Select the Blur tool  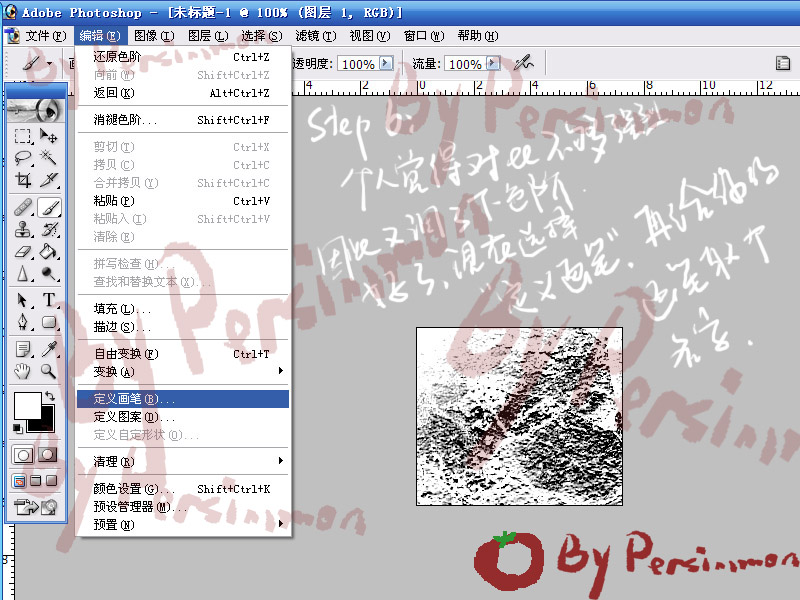[x=22, y=273]
